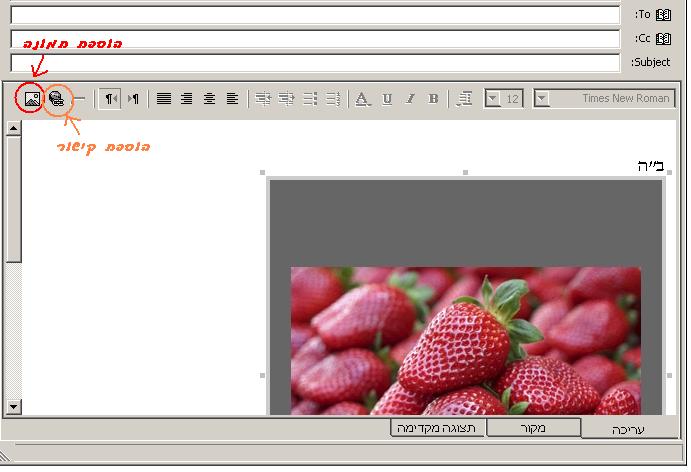
Task: Open the Times New Roman font dropdown
Action: (x=542, y=99)
